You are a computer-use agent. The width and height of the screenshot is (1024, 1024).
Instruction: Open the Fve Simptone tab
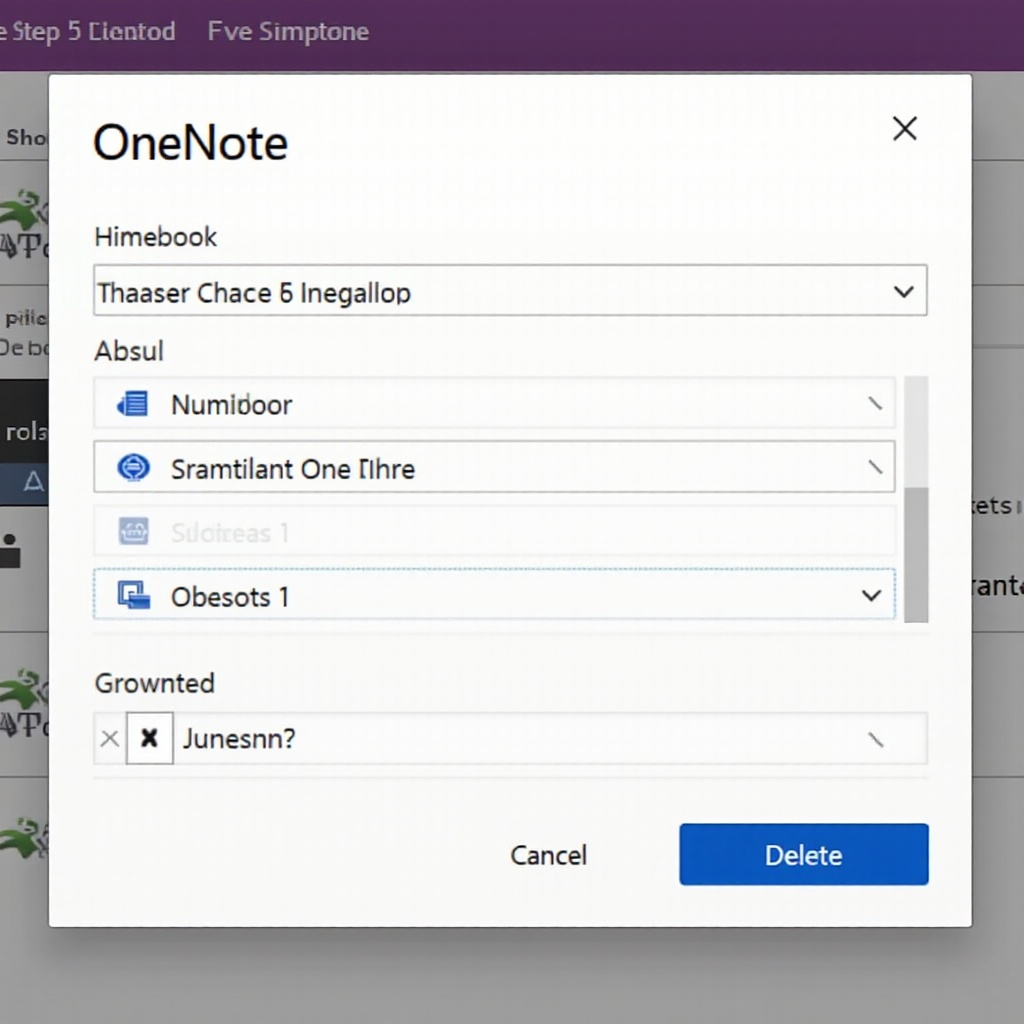tap(288, 31)
